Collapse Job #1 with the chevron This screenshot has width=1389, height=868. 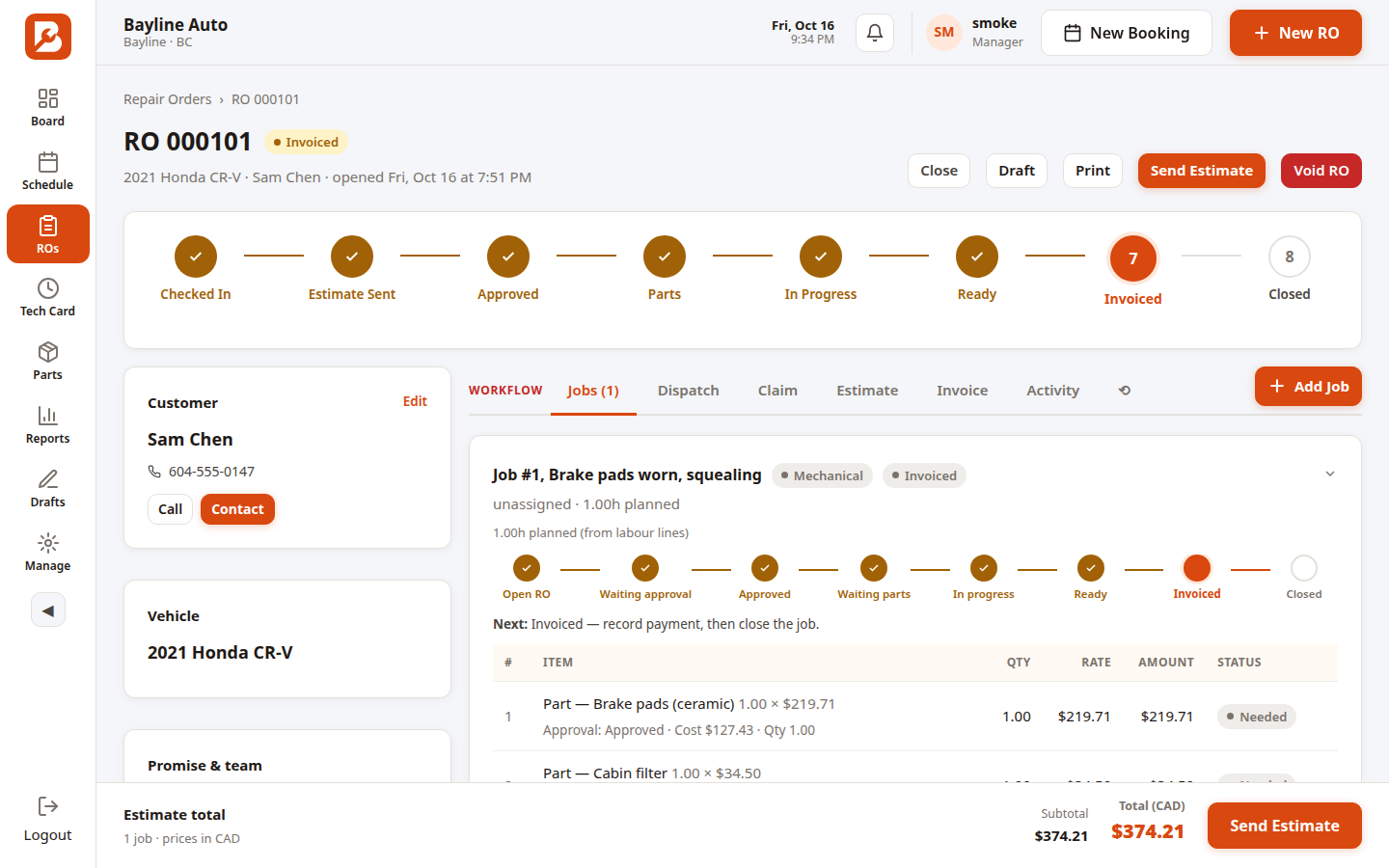1330,474
